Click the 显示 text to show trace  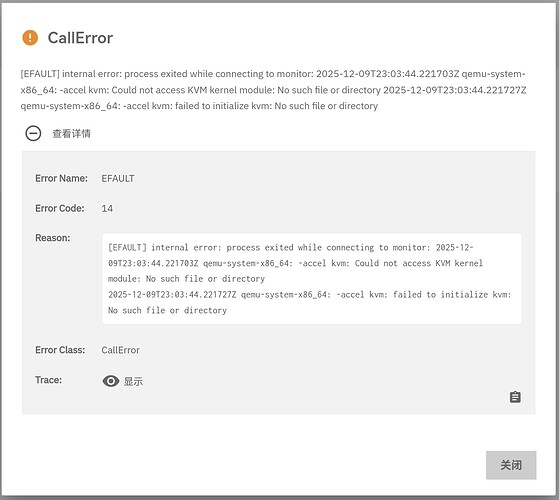(x=133, y=381)
